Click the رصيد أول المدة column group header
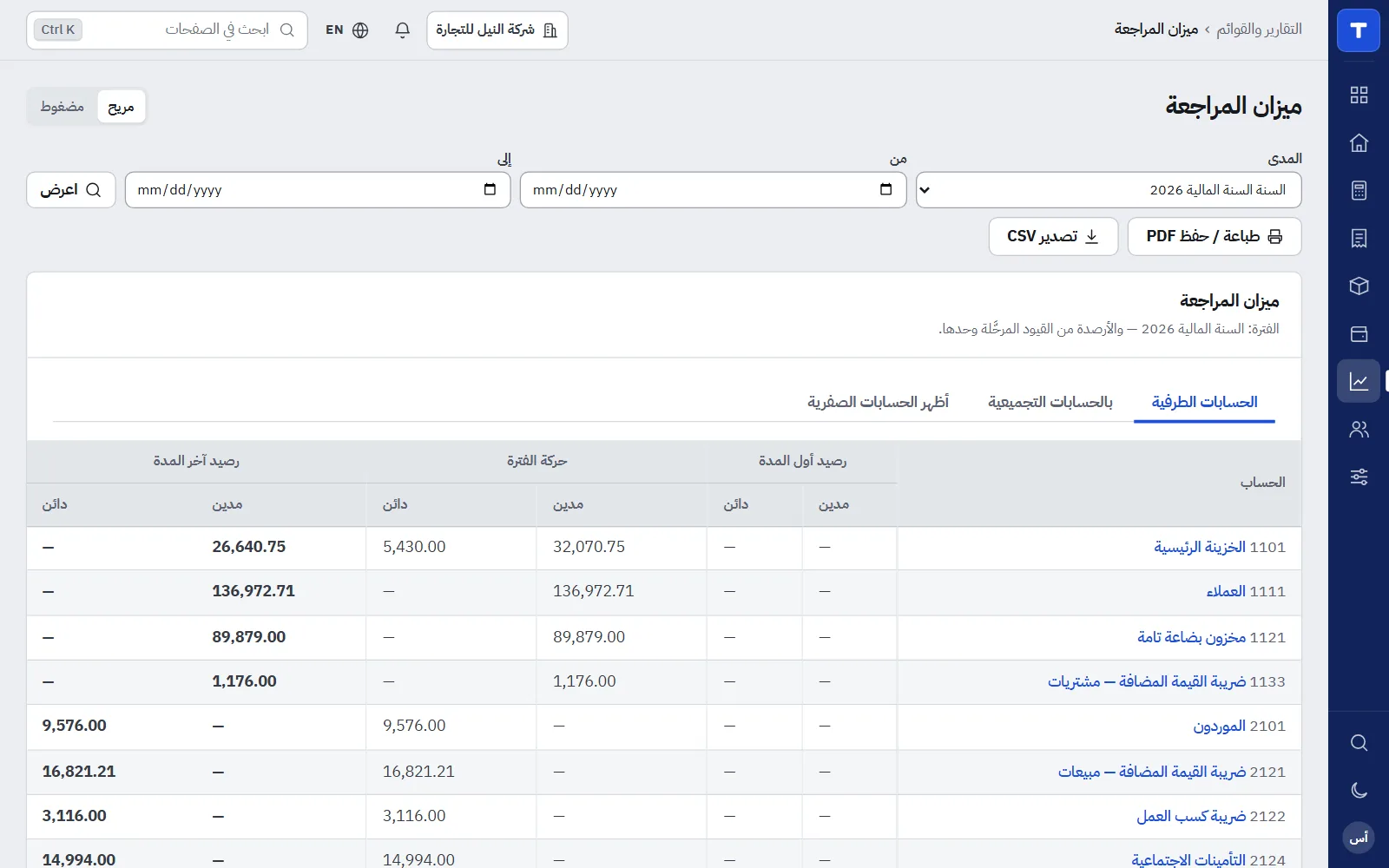 pyautogui.click(x=802, y=461)
